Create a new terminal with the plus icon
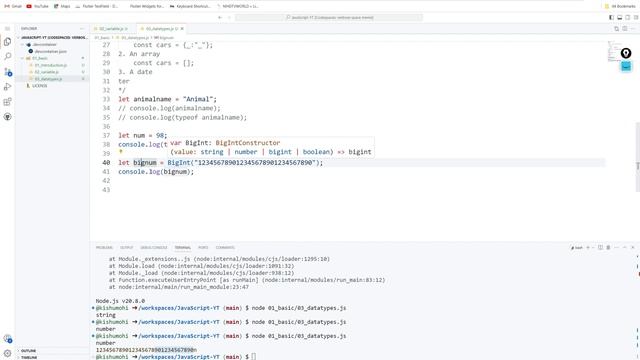 (588, 248)
